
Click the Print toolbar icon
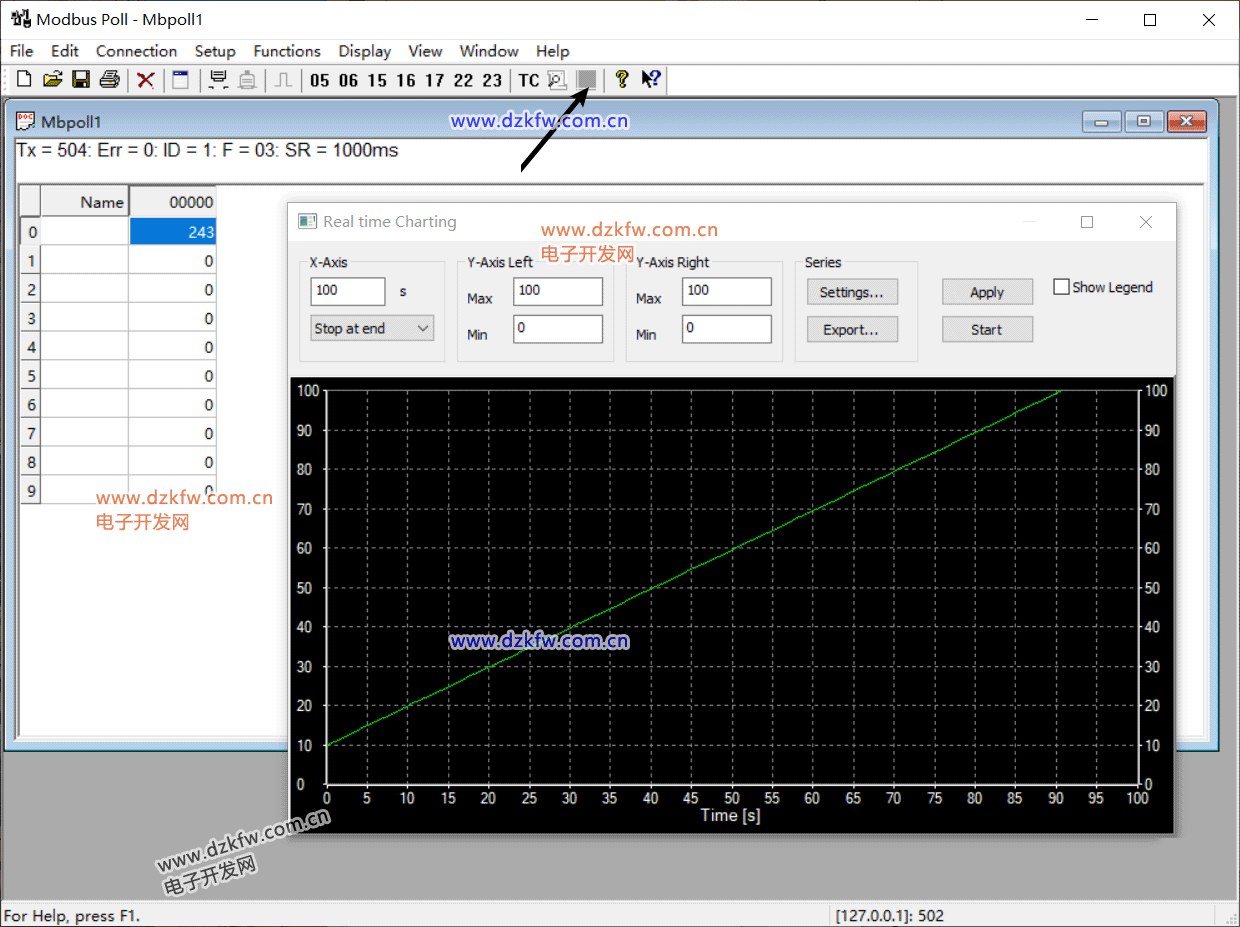(110, 80)
